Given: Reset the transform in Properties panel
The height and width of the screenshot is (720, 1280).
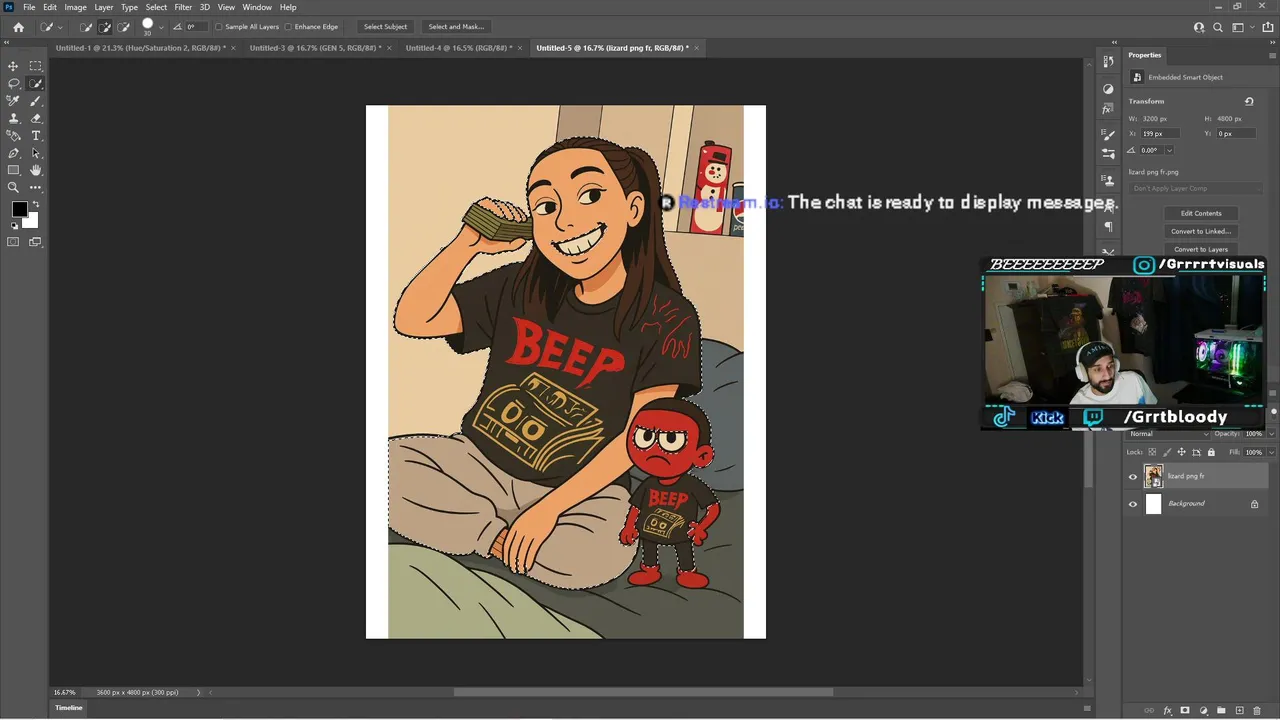Looking at the screenshot, I should pos(1249,101).
